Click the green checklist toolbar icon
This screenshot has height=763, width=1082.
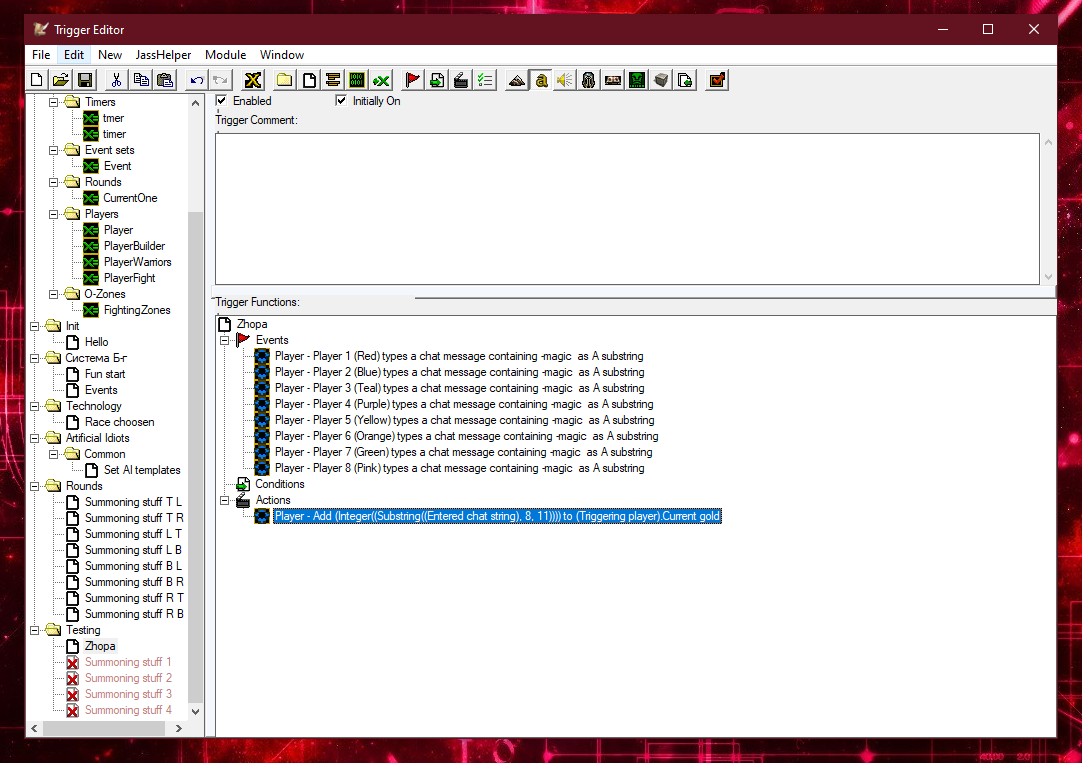(485, 80)
